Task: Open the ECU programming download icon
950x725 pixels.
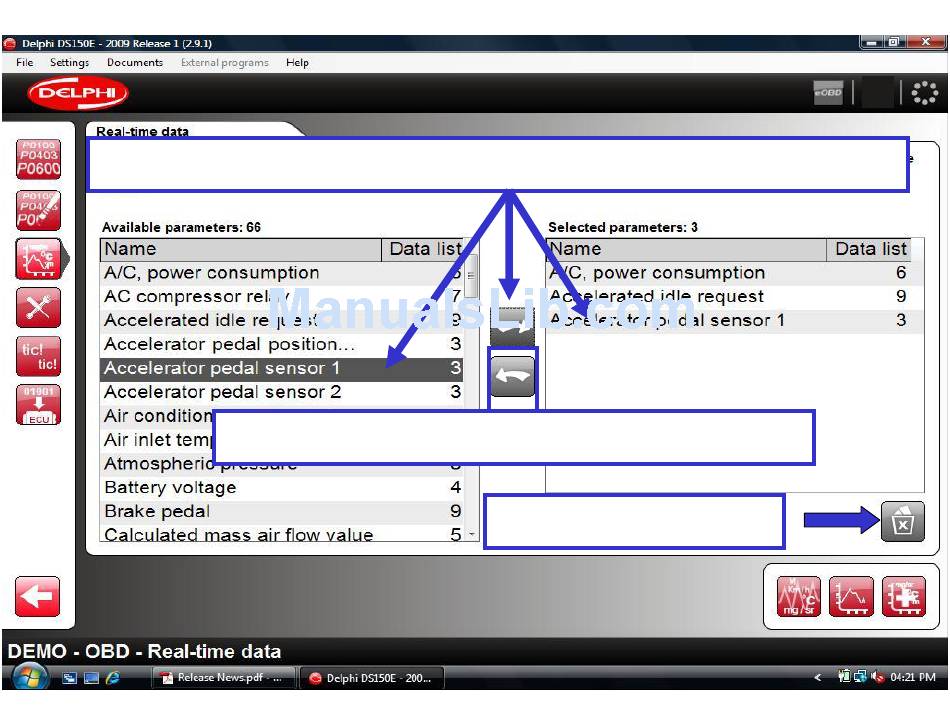Action: click(39, 405)
